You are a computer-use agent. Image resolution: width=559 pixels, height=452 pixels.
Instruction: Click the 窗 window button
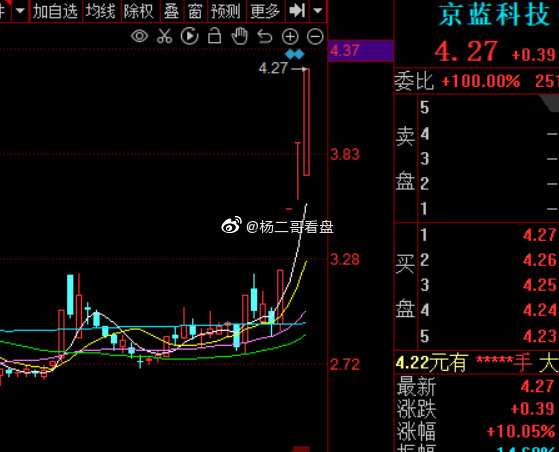pos(195,11)
